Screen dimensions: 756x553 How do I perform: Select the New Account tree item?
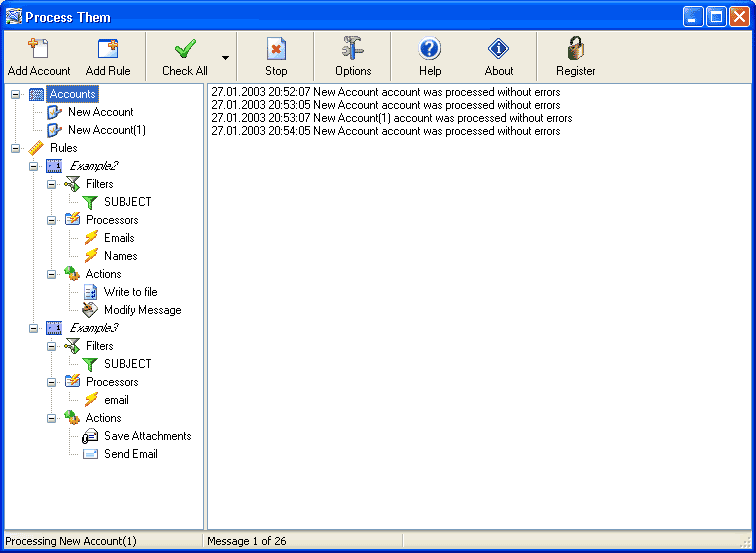(x=100, y=112)
